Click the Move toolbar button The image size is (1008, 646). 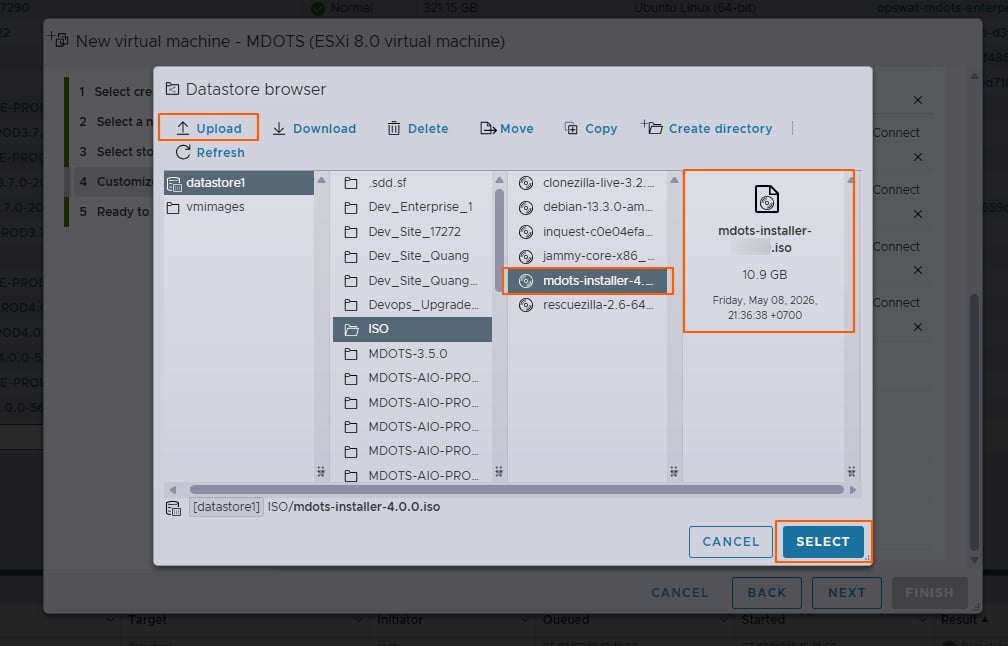pyautogui.click(x=507, y=129)
